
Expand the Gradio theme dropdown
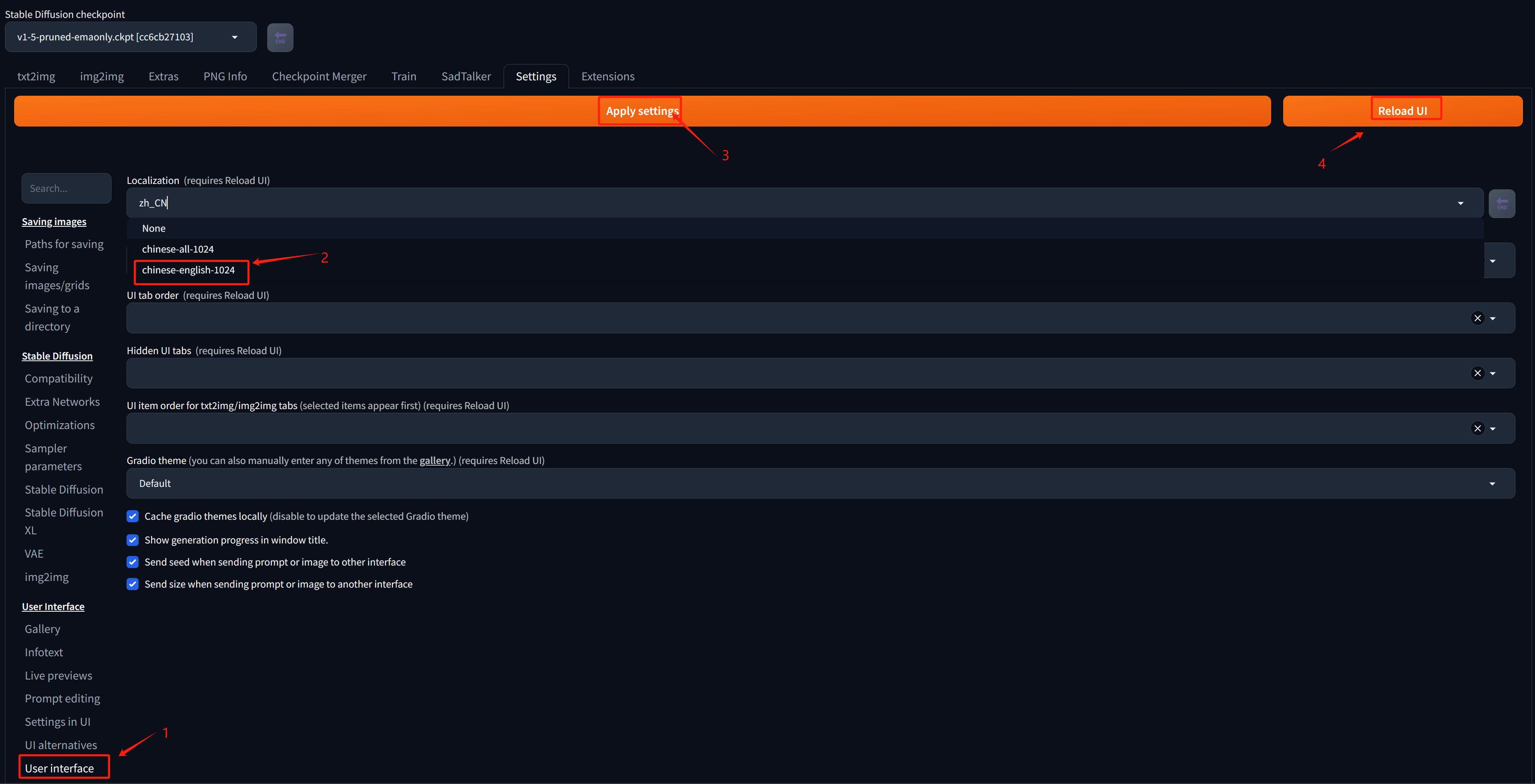point(1492,484)
